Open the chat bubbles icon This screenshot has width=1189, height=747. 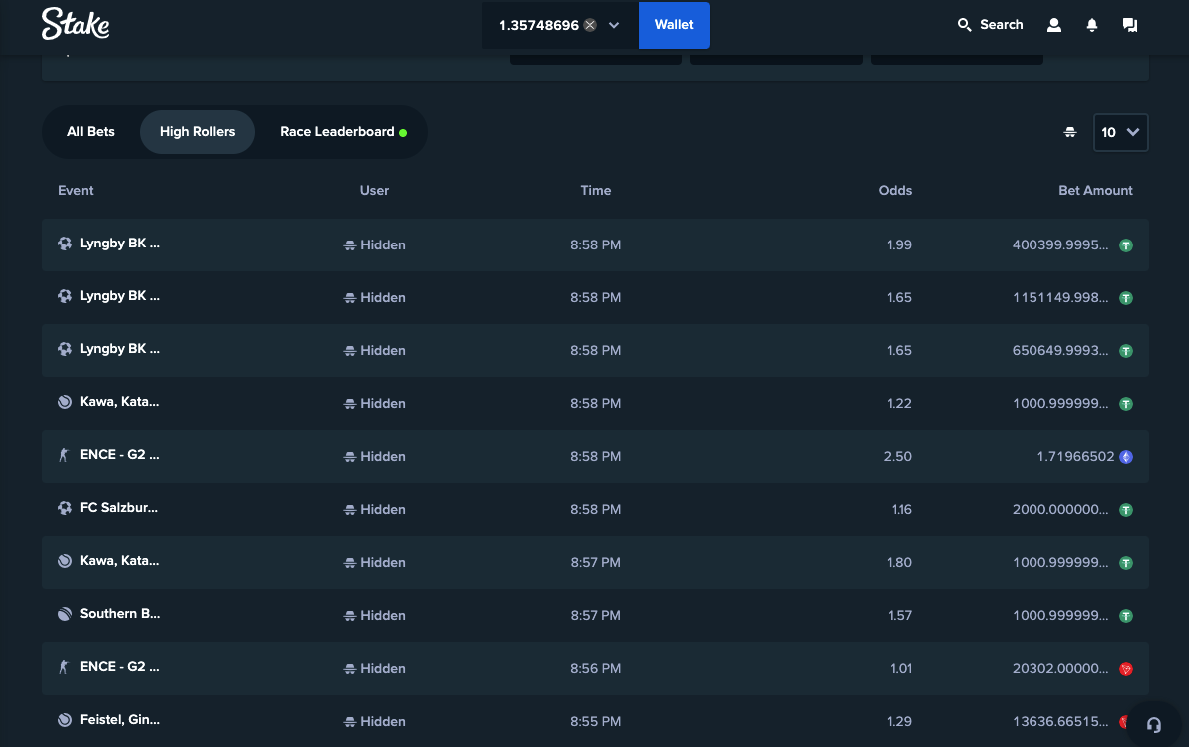coord(1129,25)
